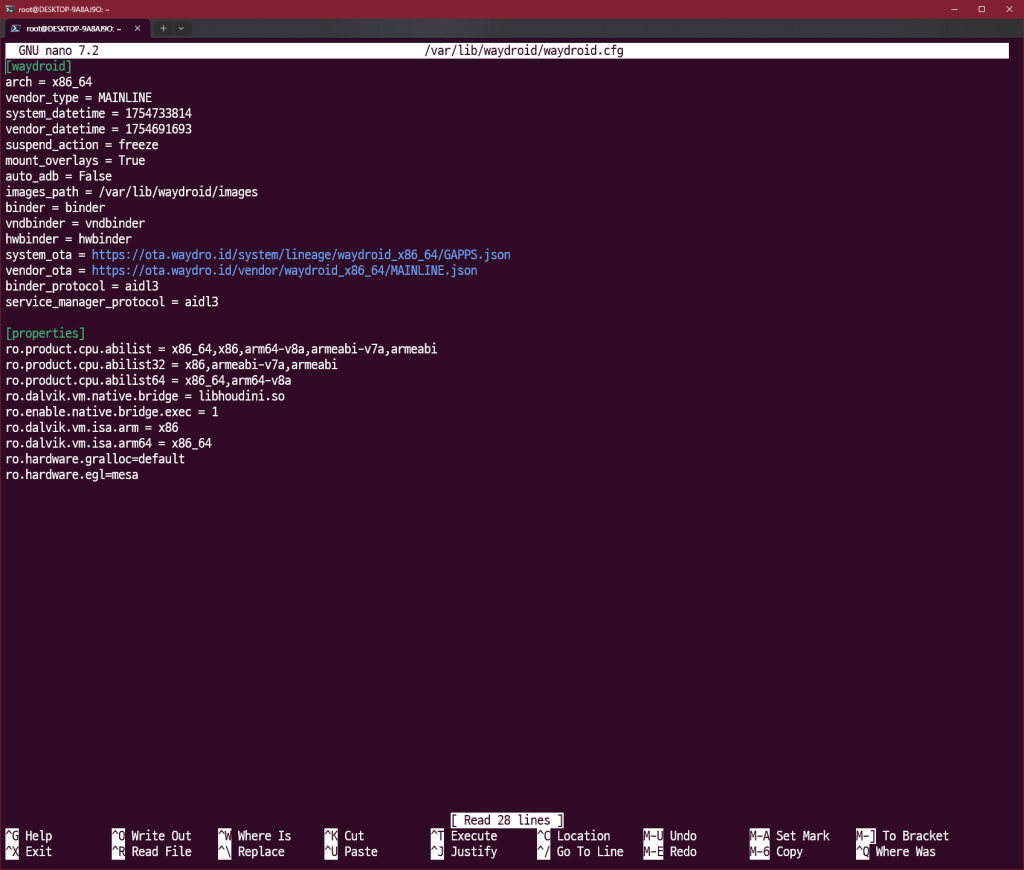Place cursor on the [properties] section header

click(x=45, y=333)
